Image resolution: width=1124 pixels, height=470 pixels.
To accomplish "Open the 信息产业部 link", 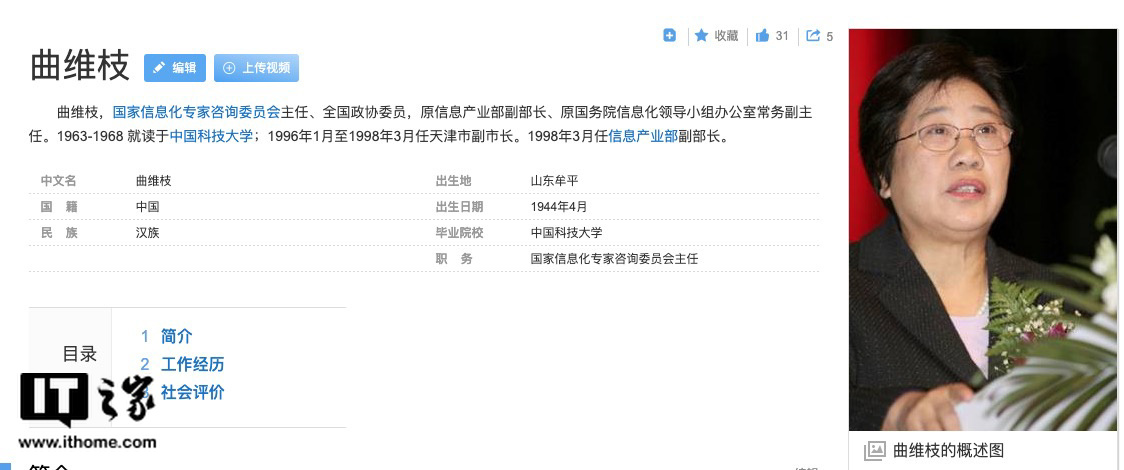I will [x=643, y=135].
